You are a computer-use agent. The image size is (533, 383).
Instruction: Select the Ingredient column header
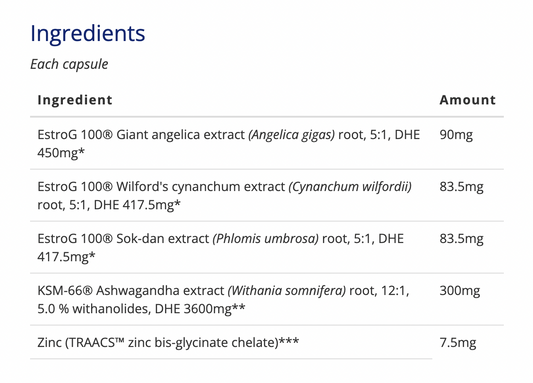[x=75, y=100]
